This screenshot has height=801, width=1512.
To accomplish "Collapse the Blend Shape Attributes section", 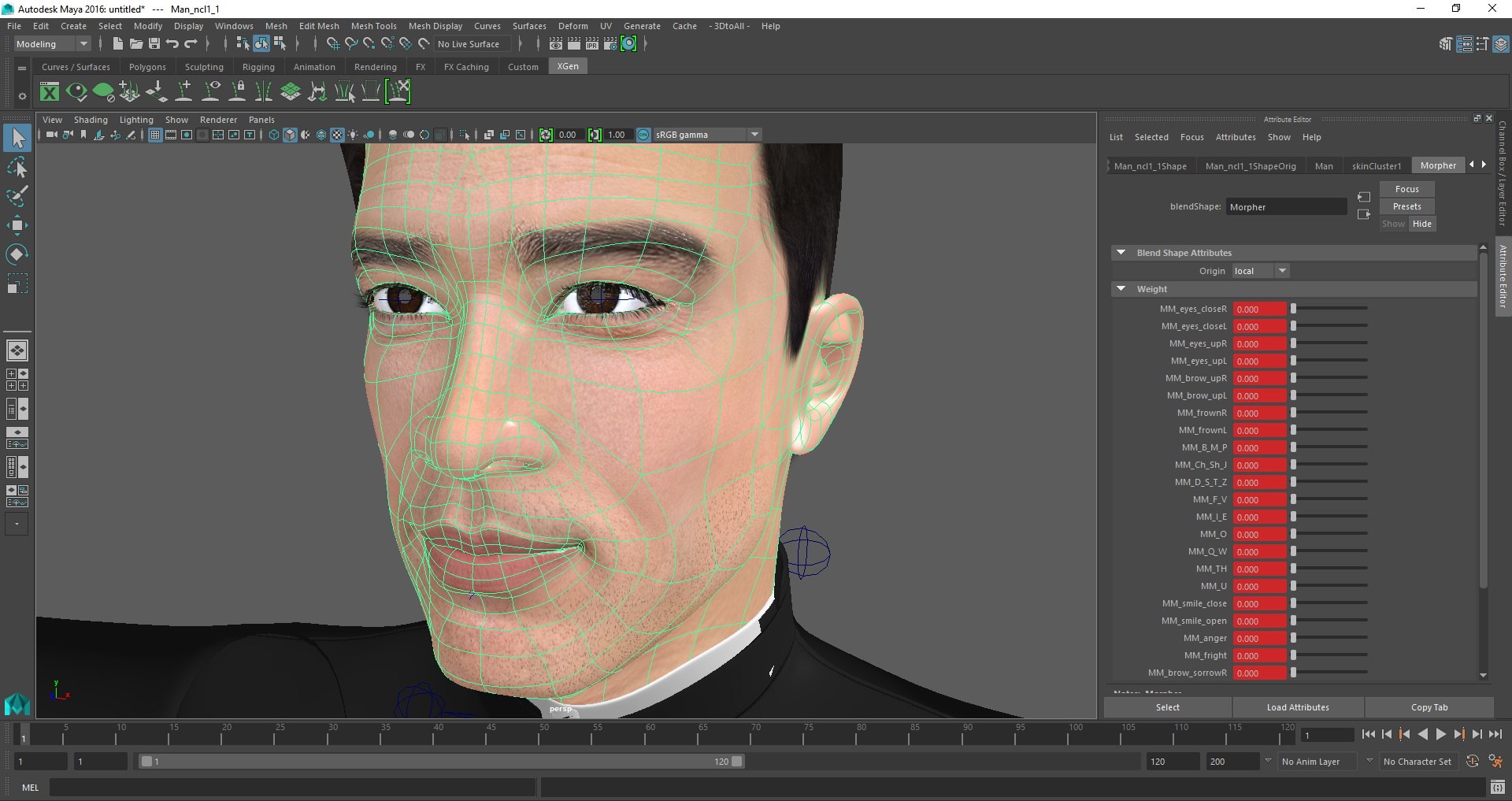I will (1121, 253).
